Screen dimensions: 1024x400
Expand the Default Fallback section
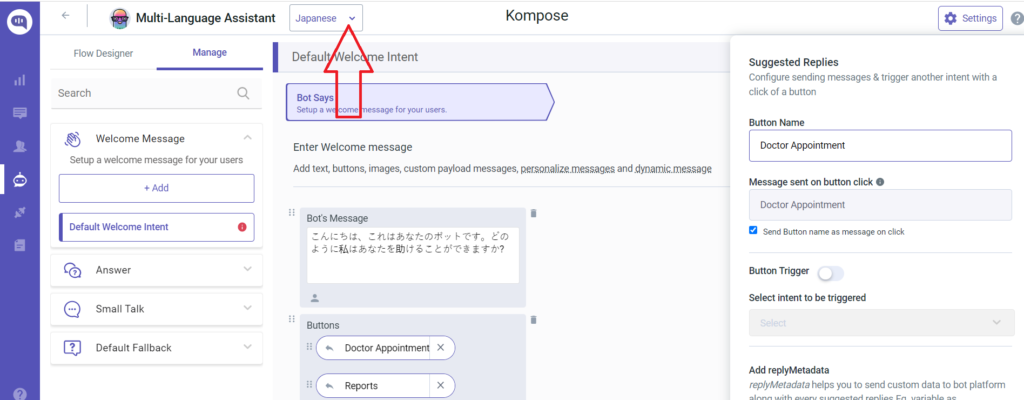click(x=248, y=347)
